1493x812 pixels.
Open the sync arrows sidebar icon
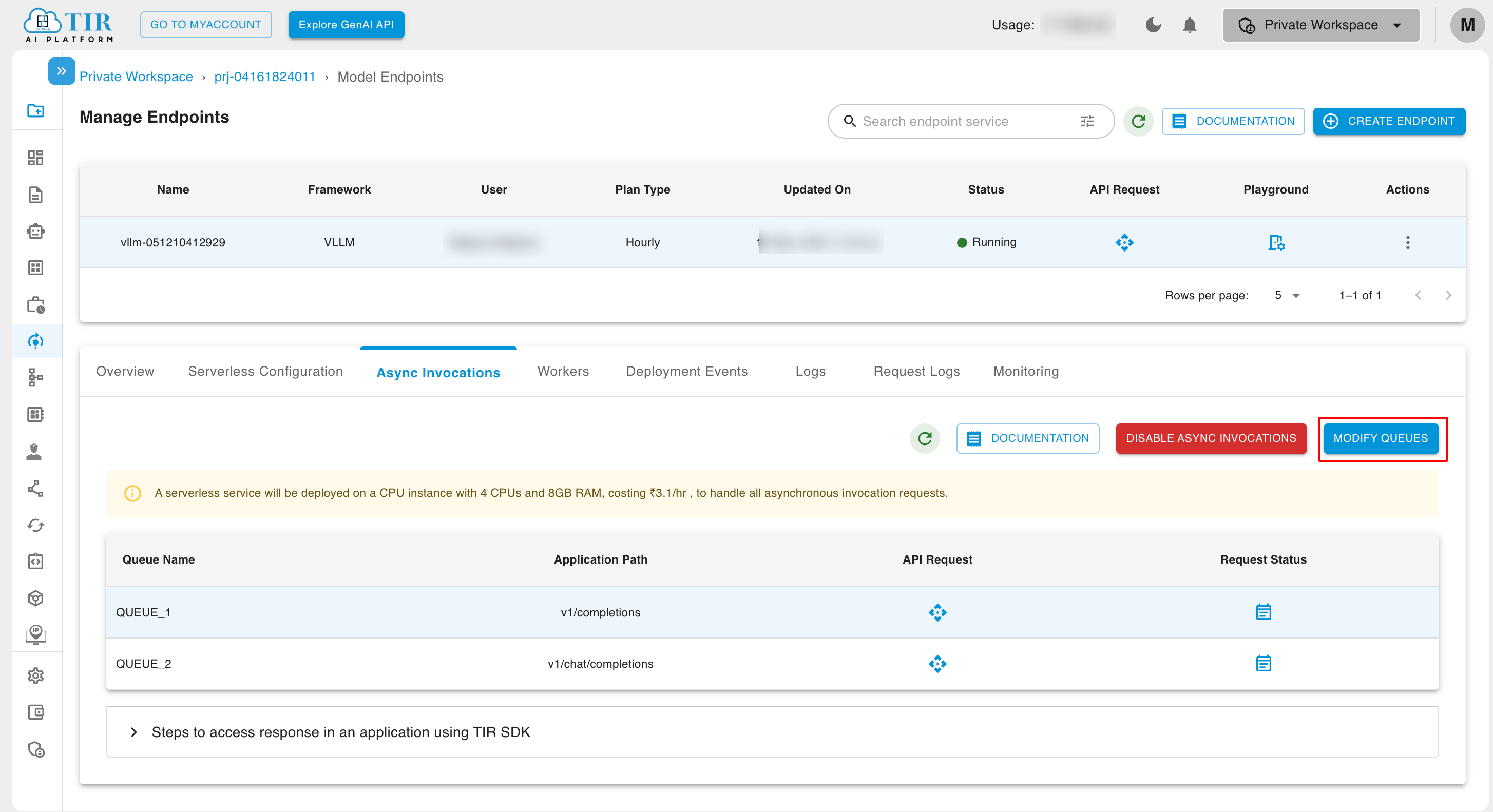(x=36, y=525)
